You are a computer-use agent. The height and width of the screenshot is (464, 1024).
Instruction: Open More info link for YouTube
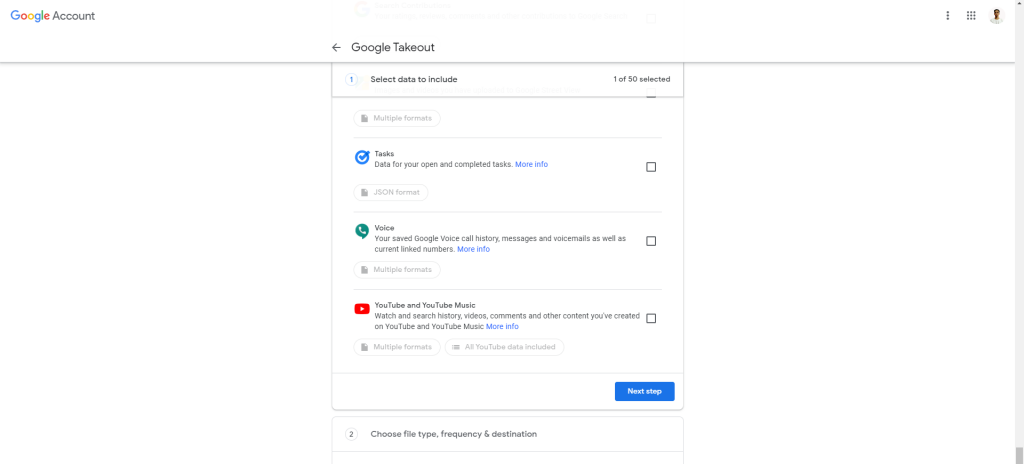pos(502,327)
